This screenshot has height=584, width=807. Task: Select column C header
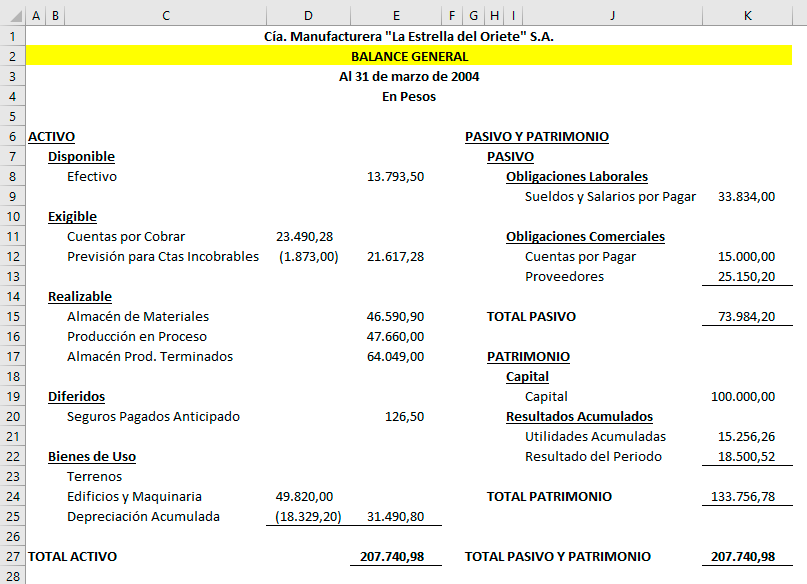(166, 16)
